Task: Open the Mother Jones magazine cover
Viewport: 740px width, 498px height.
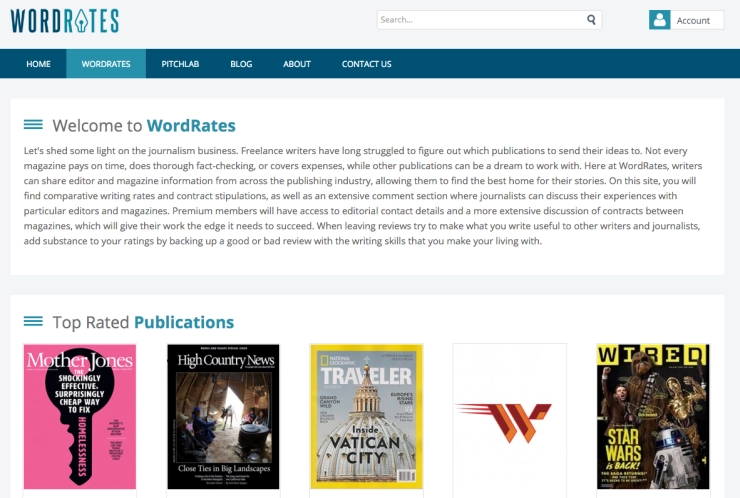Action: click(80, 416)
